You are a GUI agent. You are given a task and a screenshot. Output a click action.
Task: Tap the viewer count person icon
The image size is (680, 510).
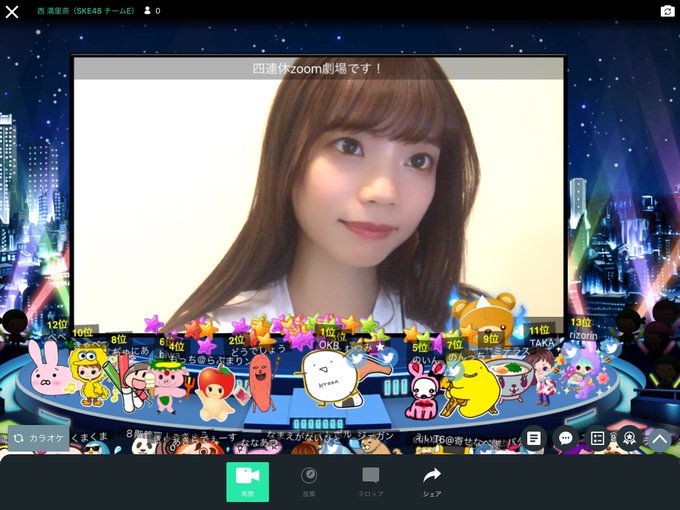coord(147,11)
